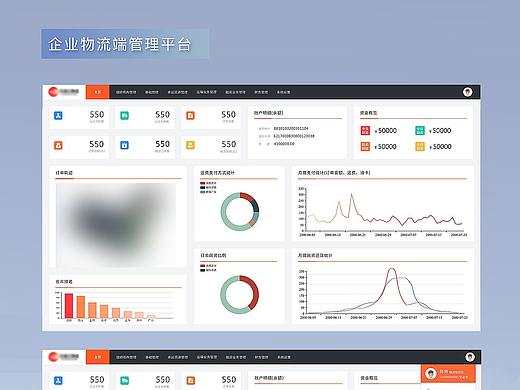Screen dimensions: 520x390
Task: Open the user avatar in lower dashboard navbar
Action: click(470, 357)
